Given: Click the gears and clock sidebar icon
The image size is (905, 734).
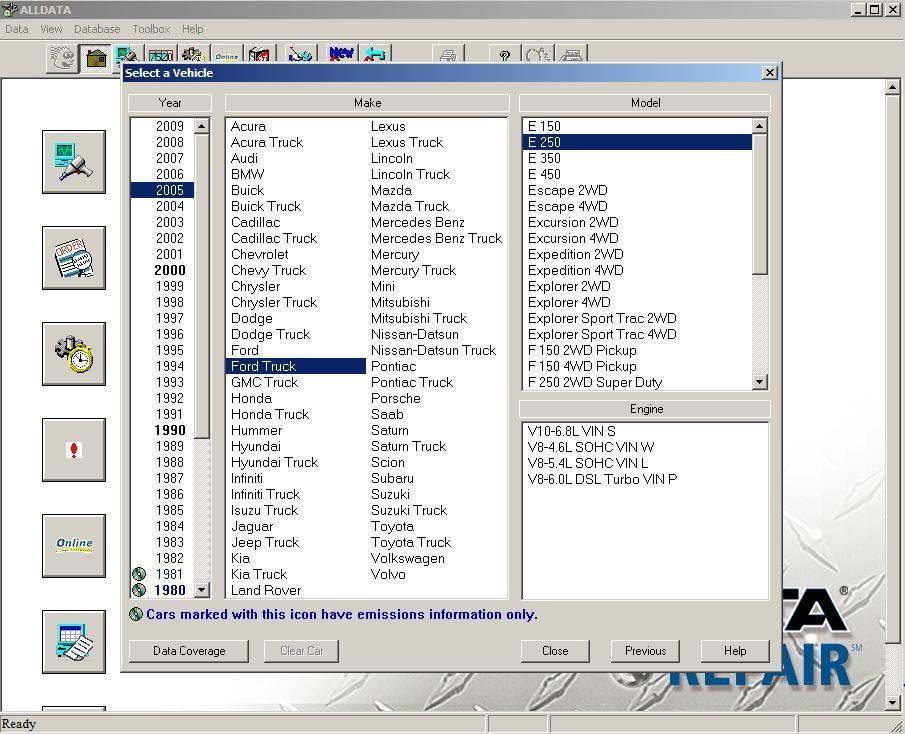Looking at the screenshot, I should click(x=74, y=354).
